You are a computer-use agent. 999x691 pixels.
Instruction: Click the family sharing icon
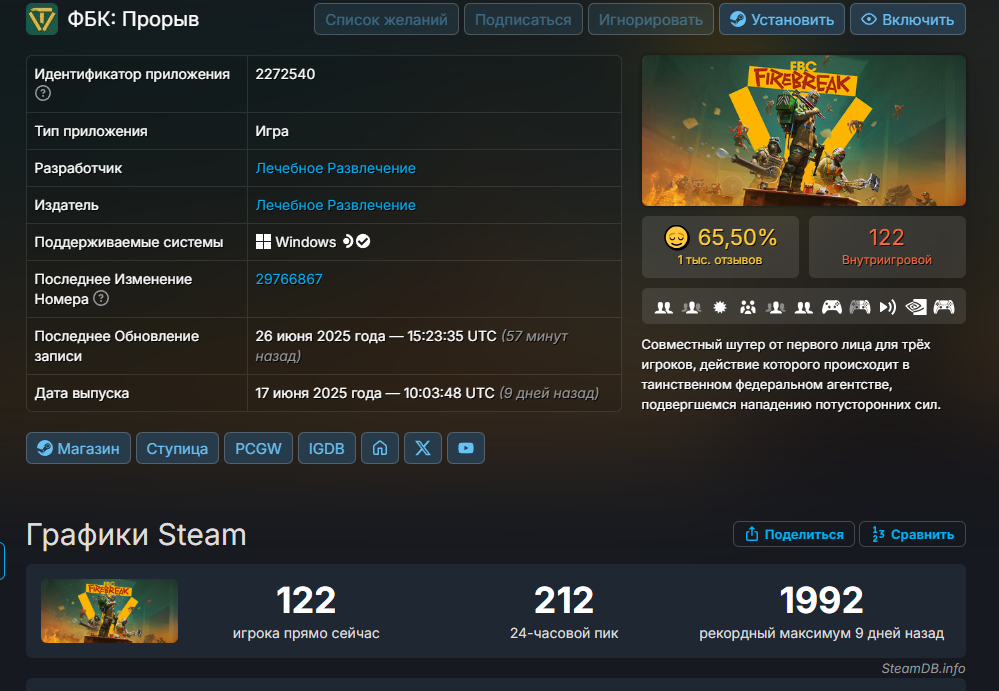748,308
